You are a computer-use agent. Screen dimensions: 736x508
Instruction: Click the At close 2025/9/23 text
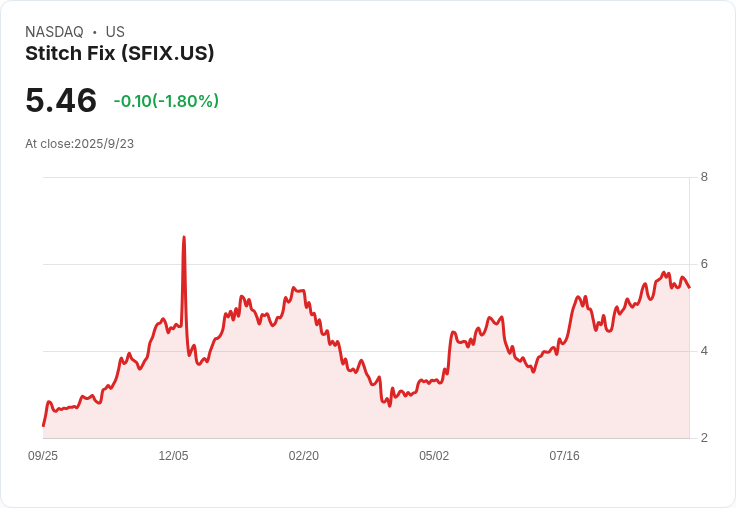[79, 144]
